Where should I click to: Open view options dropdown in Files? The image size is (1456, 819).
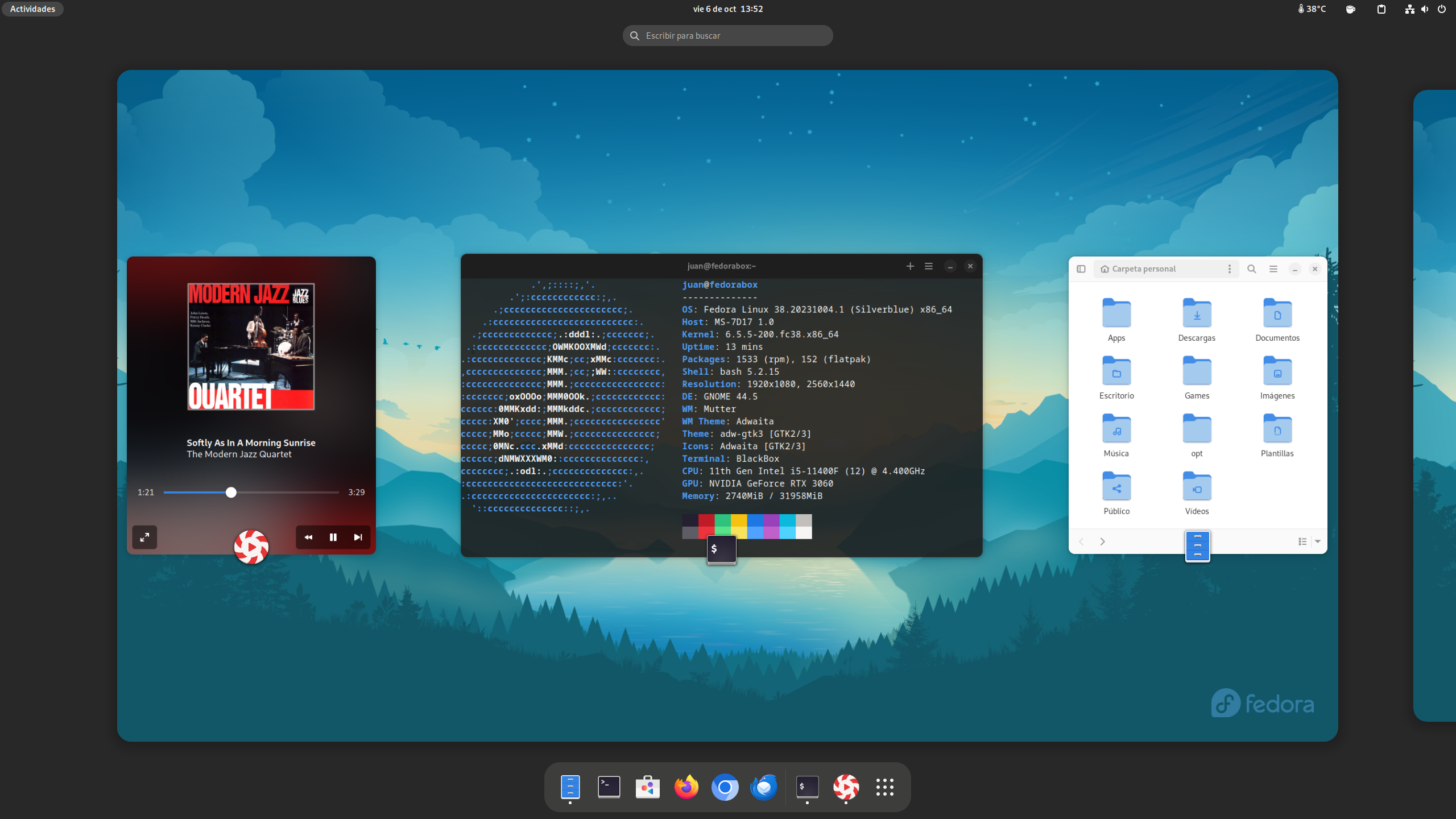1318,541
